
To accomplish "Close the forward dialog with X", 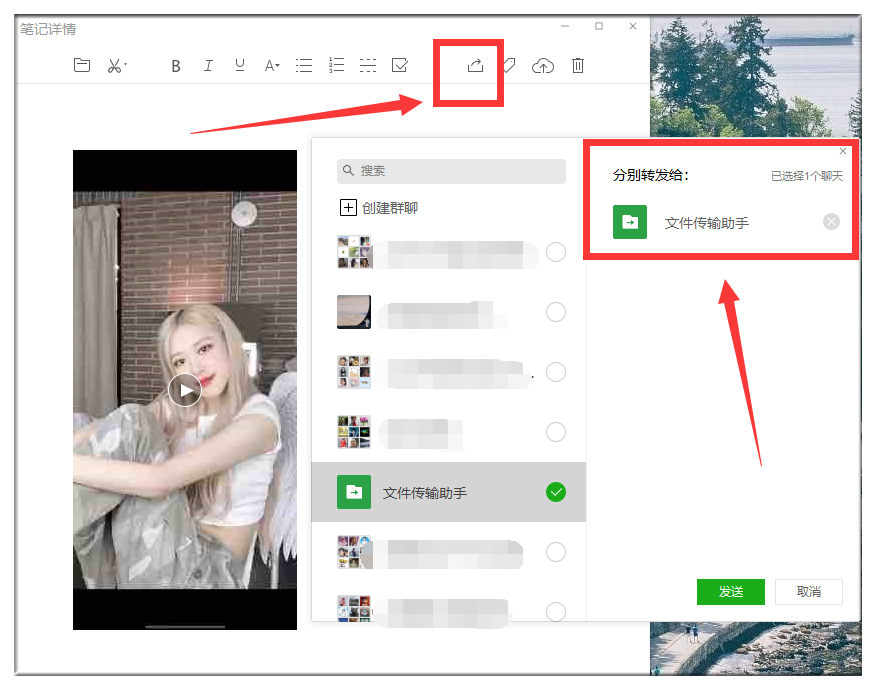I will (843, 151).
